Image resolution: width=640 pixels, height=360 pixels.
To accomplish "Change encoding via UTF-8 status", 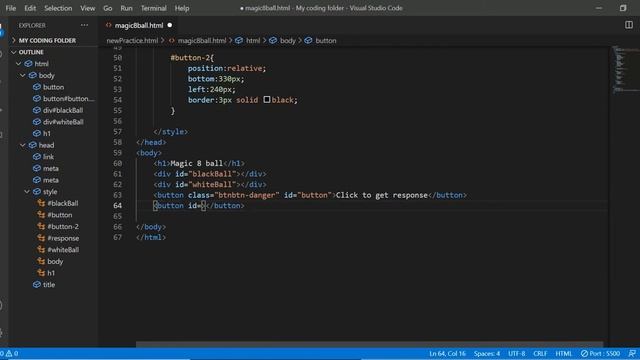I will tap(516, 353).
